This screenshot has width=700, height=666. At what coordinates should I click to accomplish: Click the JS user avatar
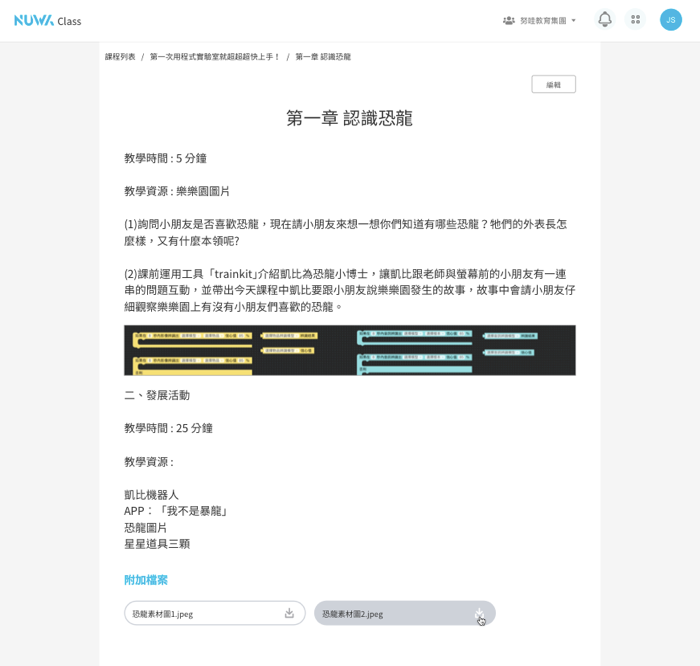point(670,19)
